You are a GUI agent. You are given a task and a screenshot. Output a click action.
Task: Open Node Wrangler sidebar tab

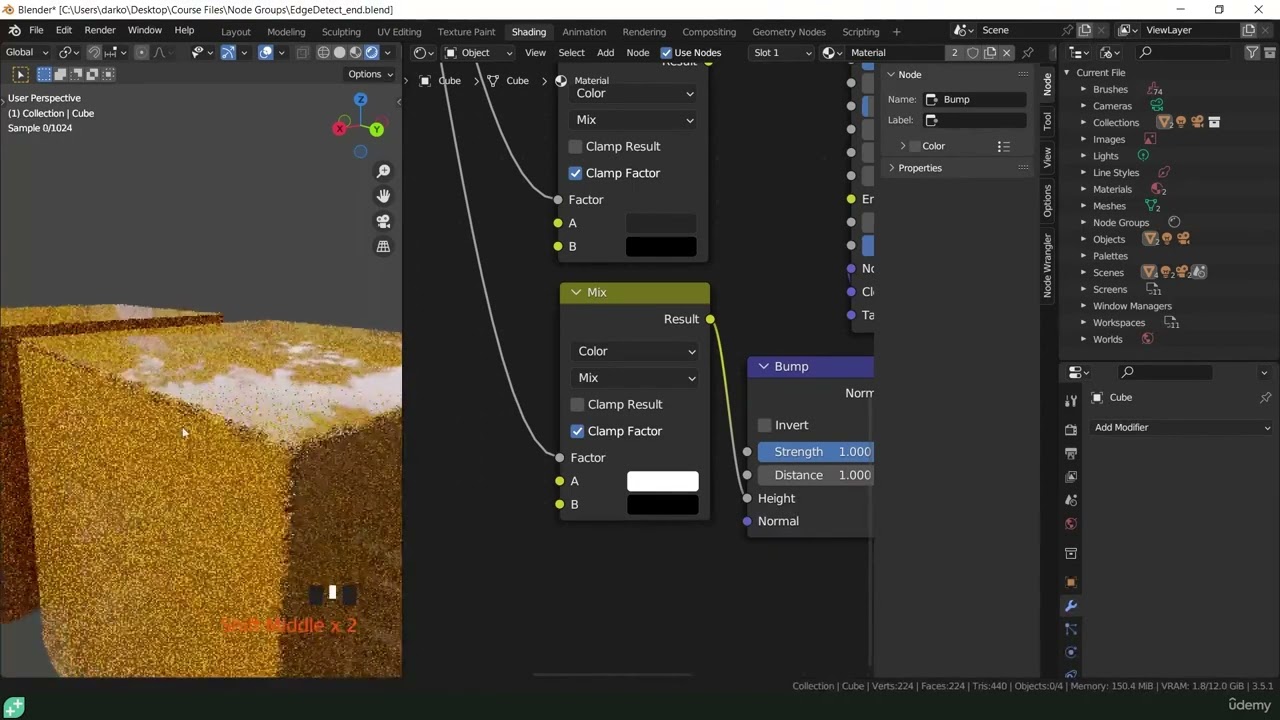click(1048, 266)
